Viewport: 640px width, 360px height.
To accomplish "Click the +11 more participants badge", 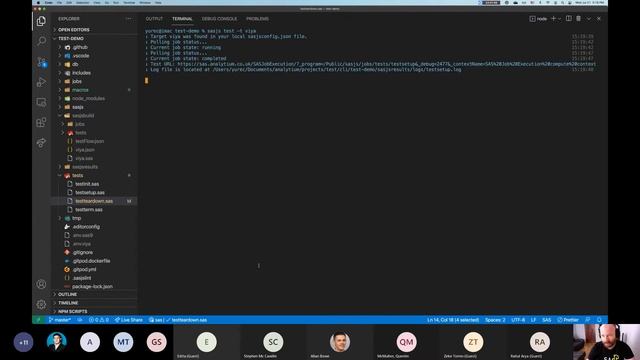I will (23, 342).
